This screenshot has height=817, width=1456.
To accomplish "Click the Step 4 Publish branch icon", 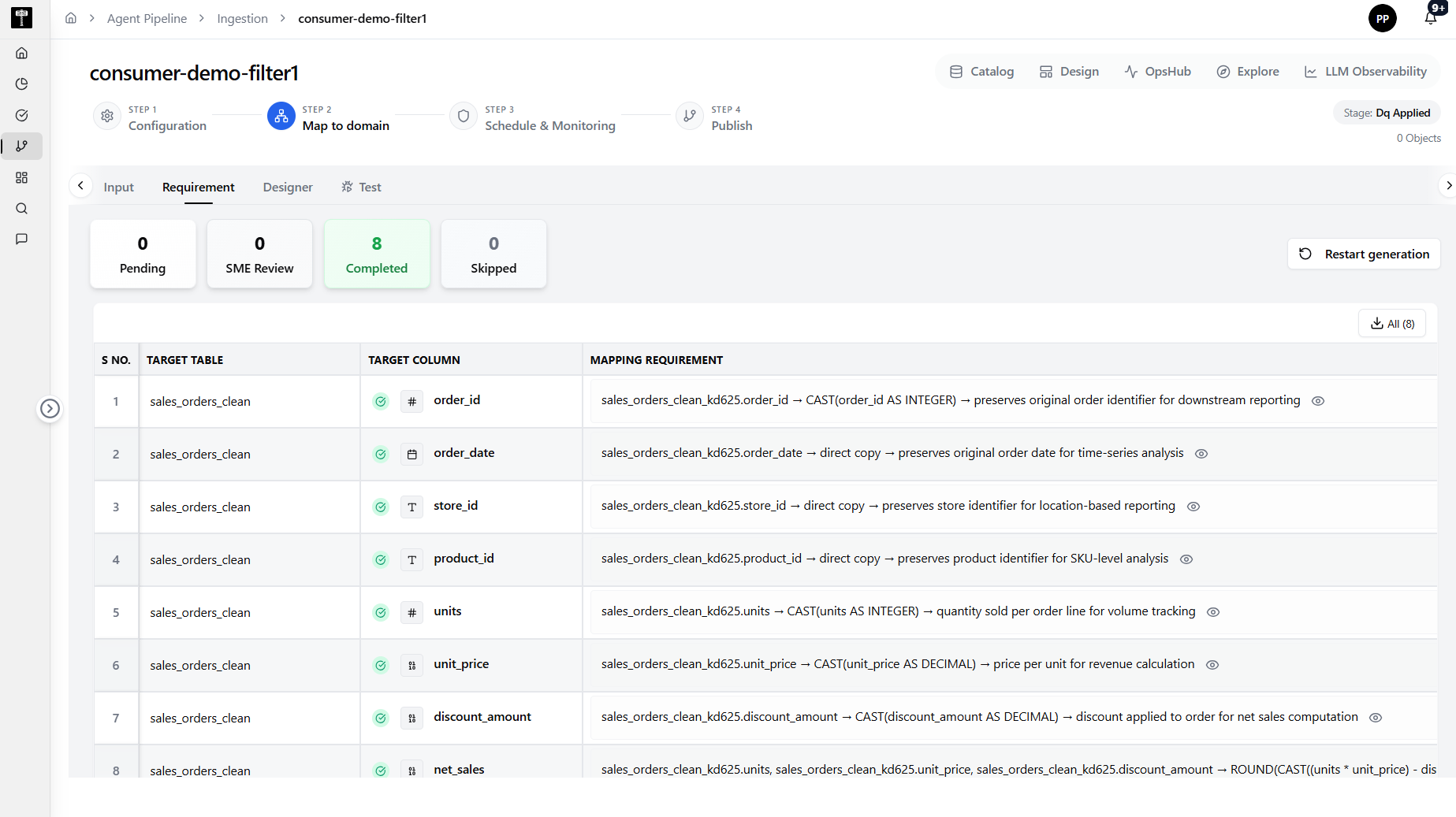I will coord(690,116).
